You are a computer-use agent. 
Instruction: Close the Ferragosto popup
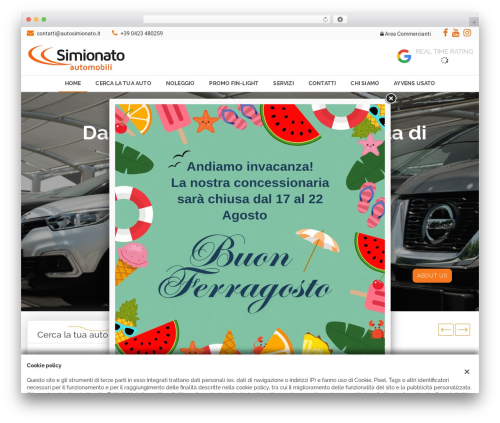click(x=391, y=98)
